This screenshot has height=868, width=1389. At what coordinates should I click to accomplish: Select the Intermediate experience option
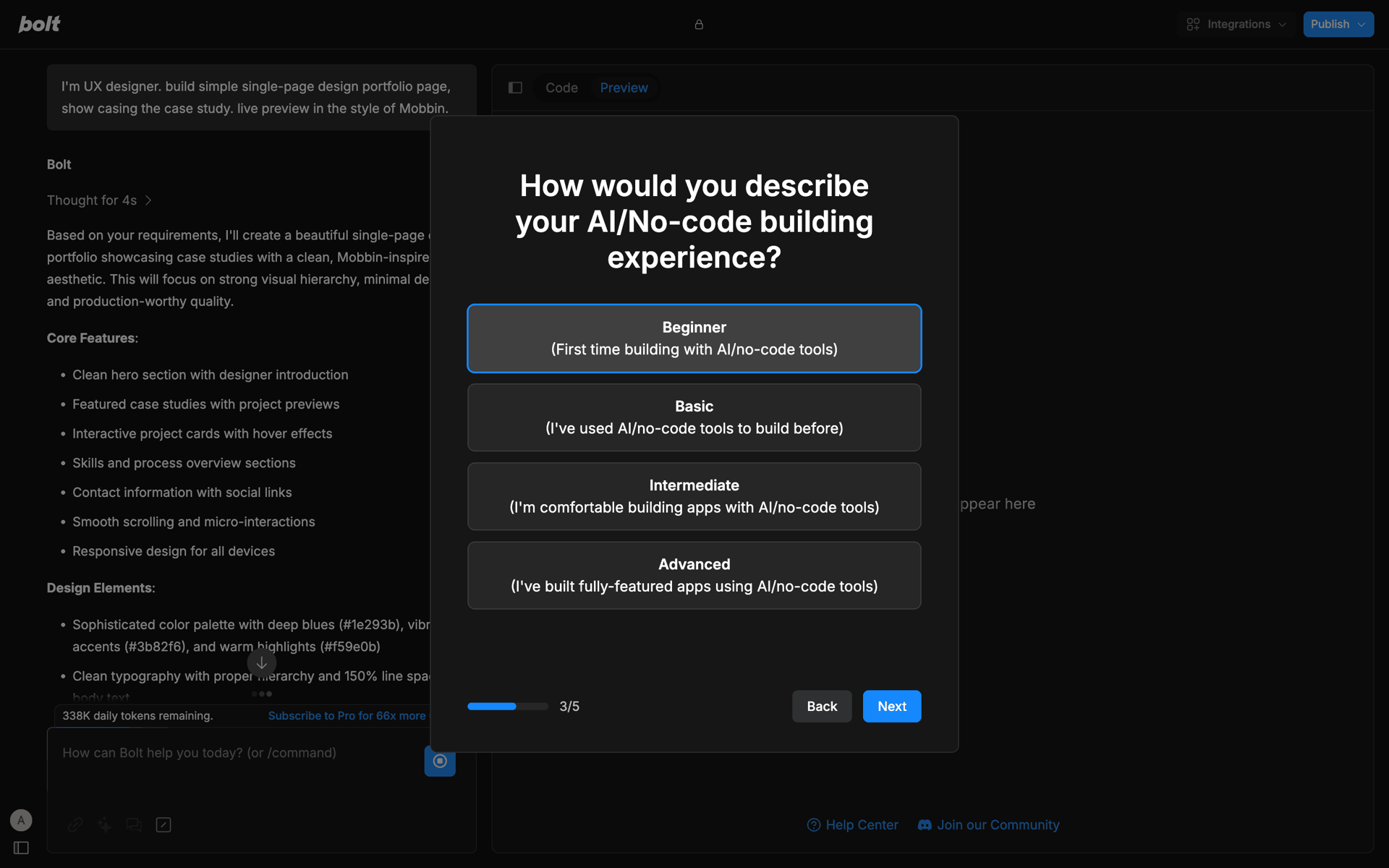694,496
